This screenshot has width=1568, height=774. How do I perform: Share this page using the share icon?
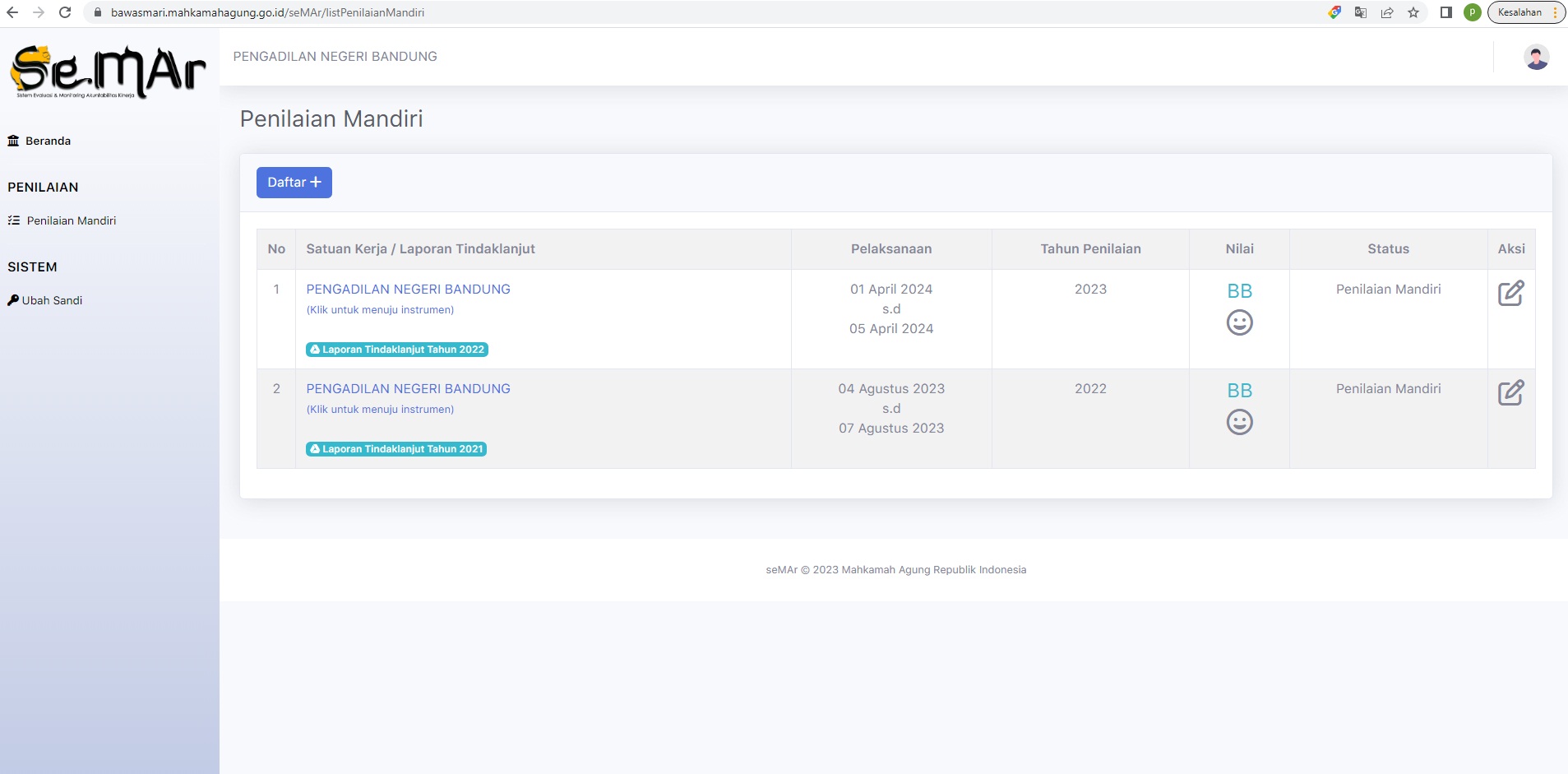coord(1387,12)
